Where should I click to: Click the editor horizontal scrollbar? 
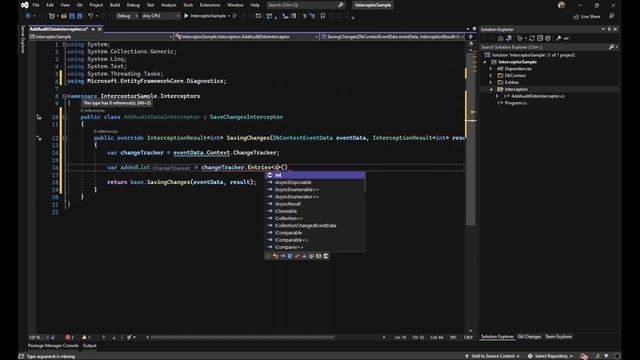click(x=242, y=337)
